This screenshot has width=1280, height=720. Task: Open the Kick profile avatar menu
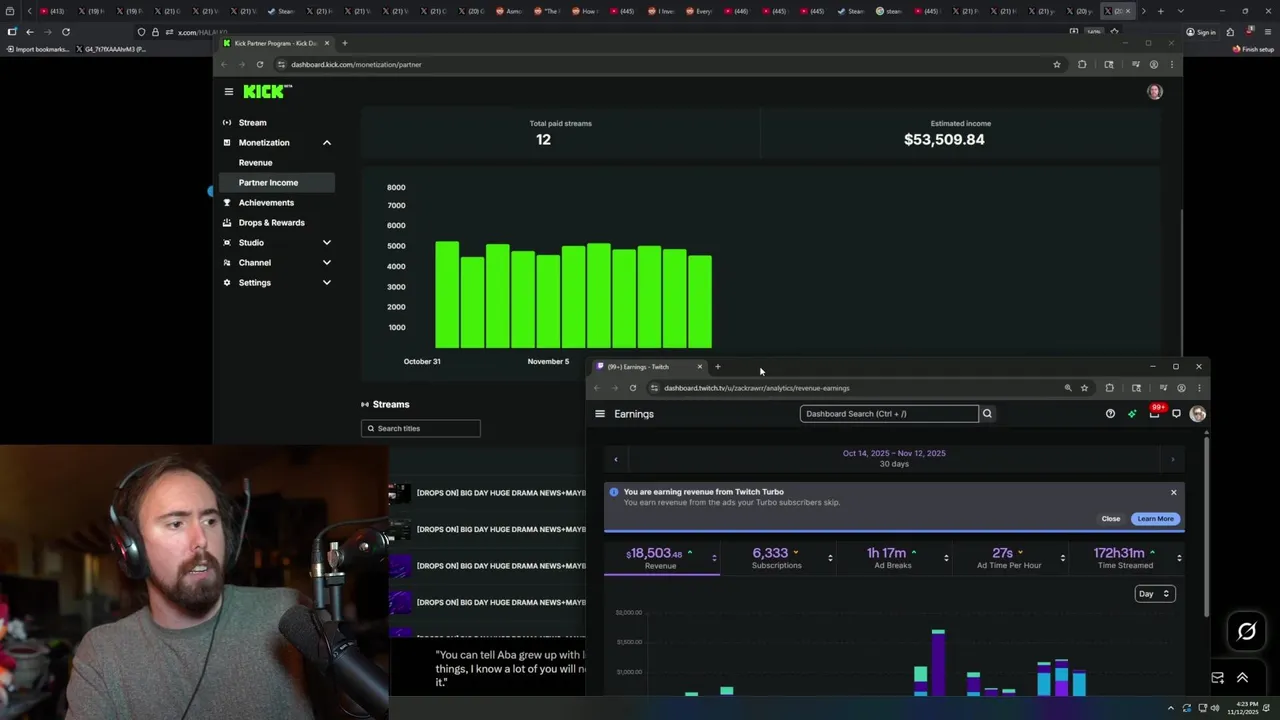1155,91
